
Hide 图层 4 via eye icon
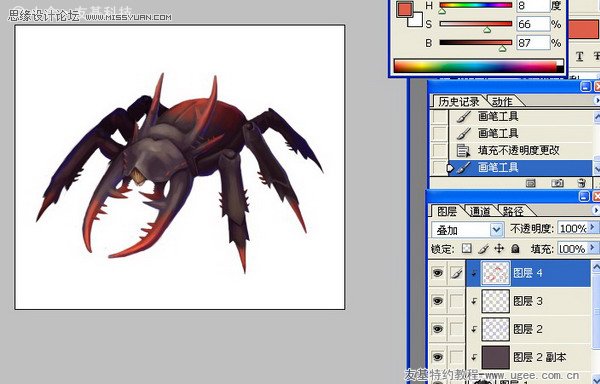point(438,273)
